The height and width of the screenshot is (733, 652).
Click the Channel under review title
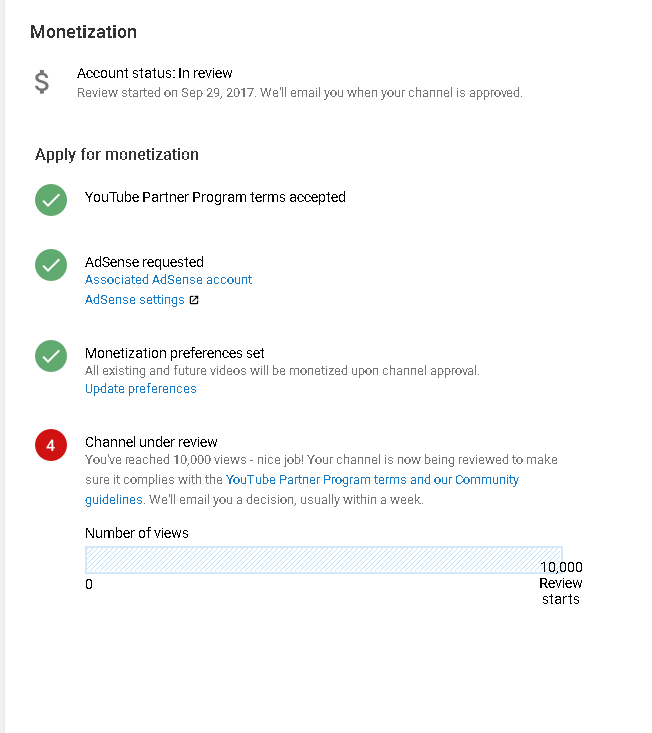point(151,442)
